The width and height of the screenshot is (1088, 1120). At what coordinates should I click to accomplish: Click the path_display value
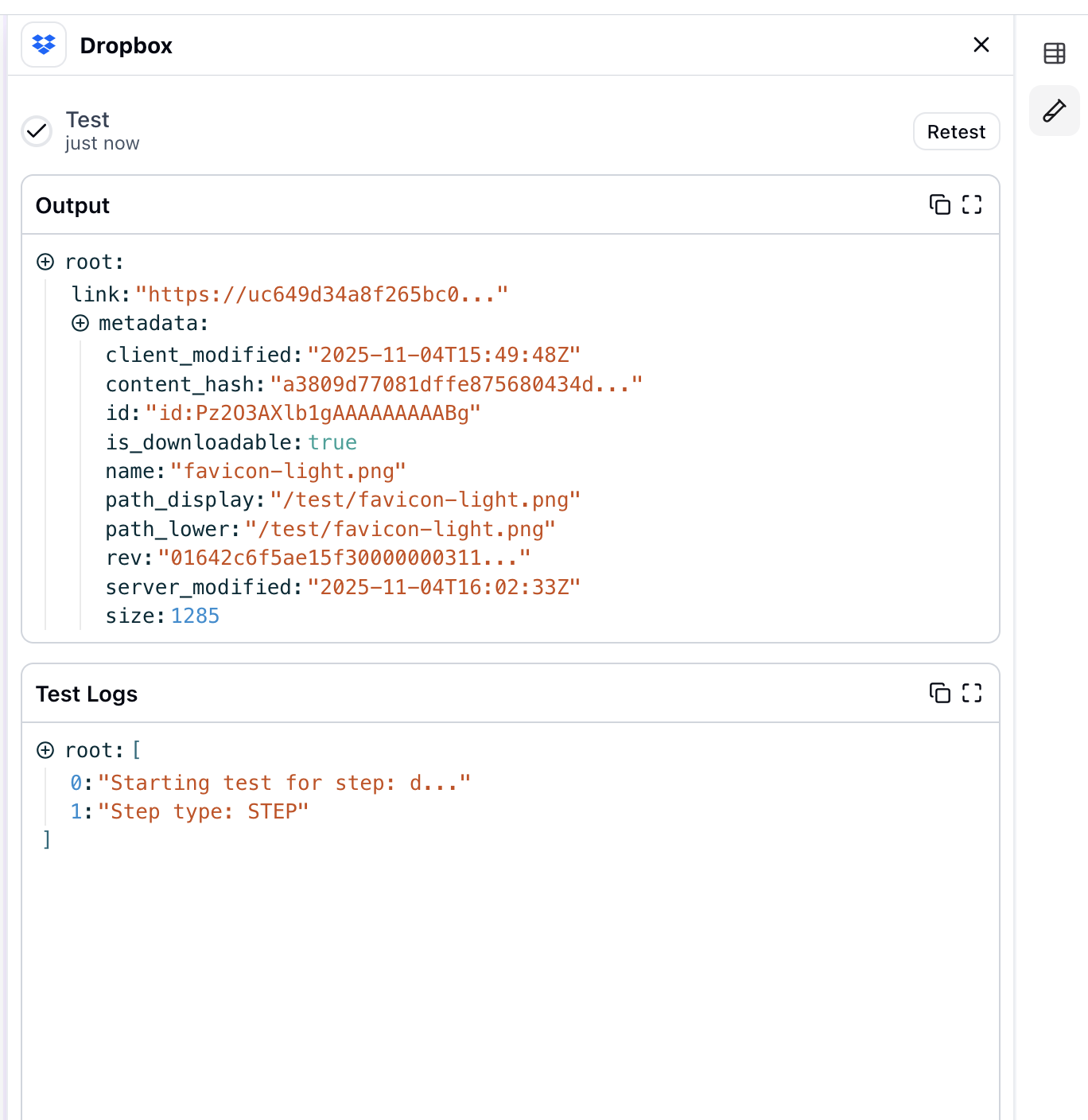point(425,500)
